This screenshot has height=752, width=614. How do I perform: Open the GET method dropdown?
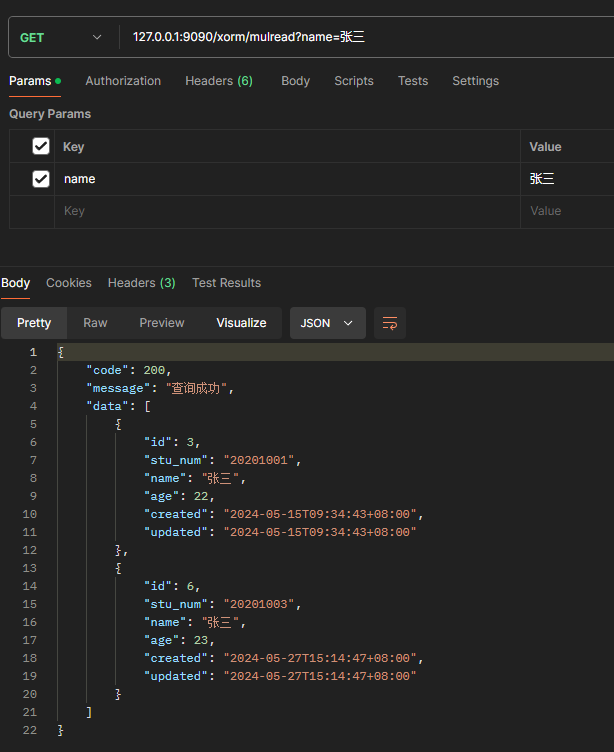click(61, 37)
